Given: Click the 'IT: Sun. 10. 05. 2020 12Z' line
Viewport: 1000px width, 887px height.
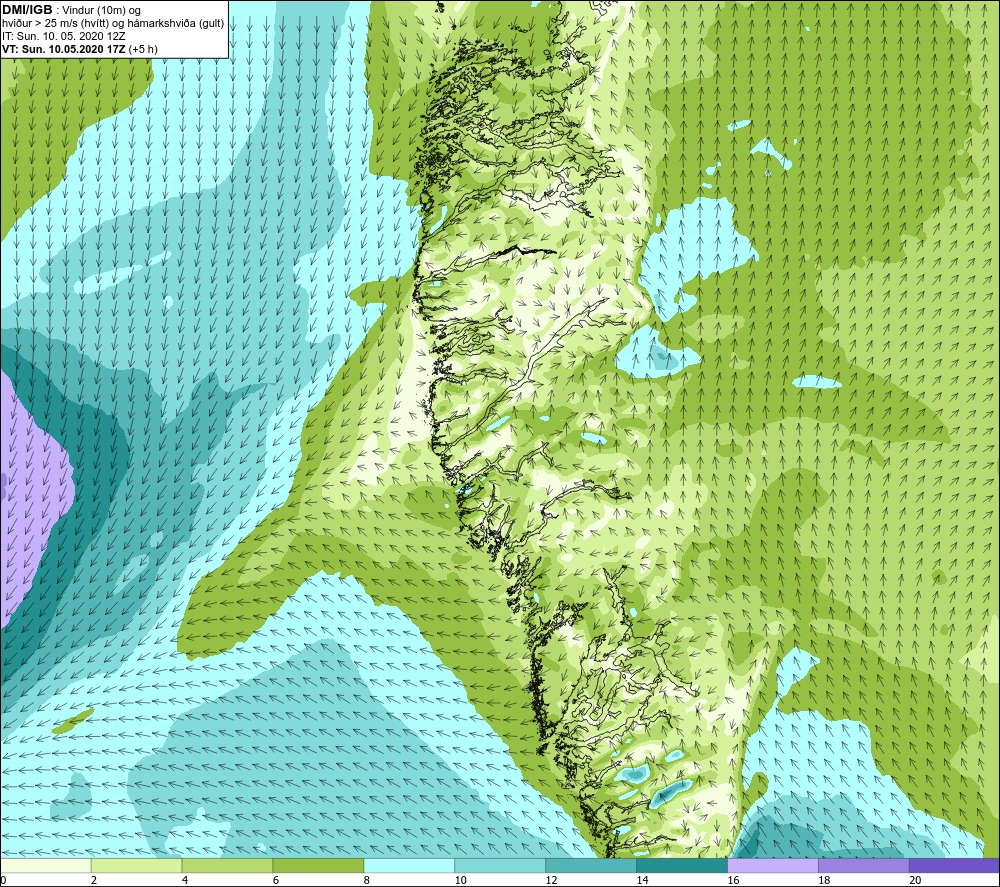Looking at the screenshot, I should [x=63, y=36].
